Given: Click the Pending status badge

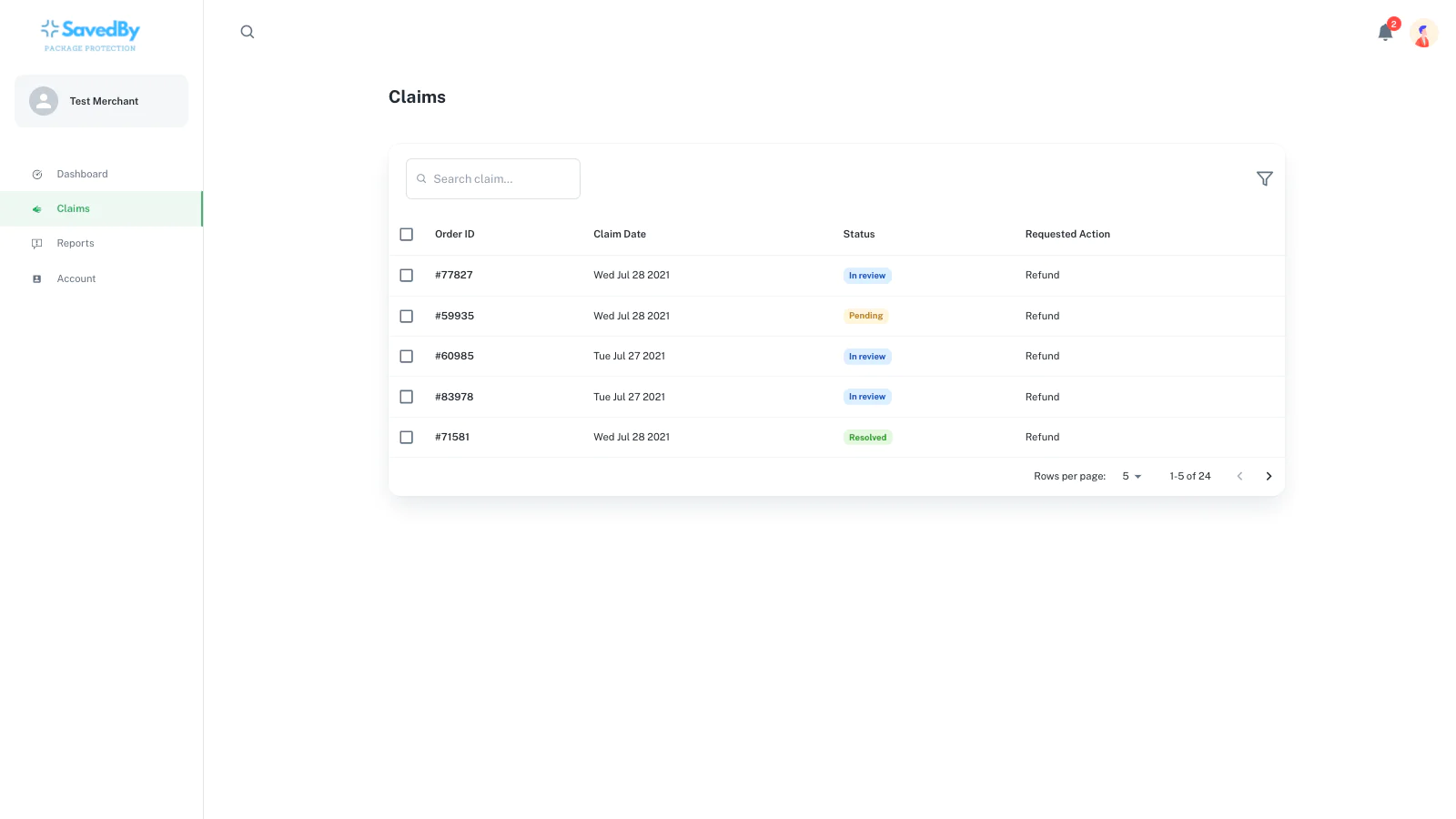Looking at the screenshot, I should coord(865,317).
